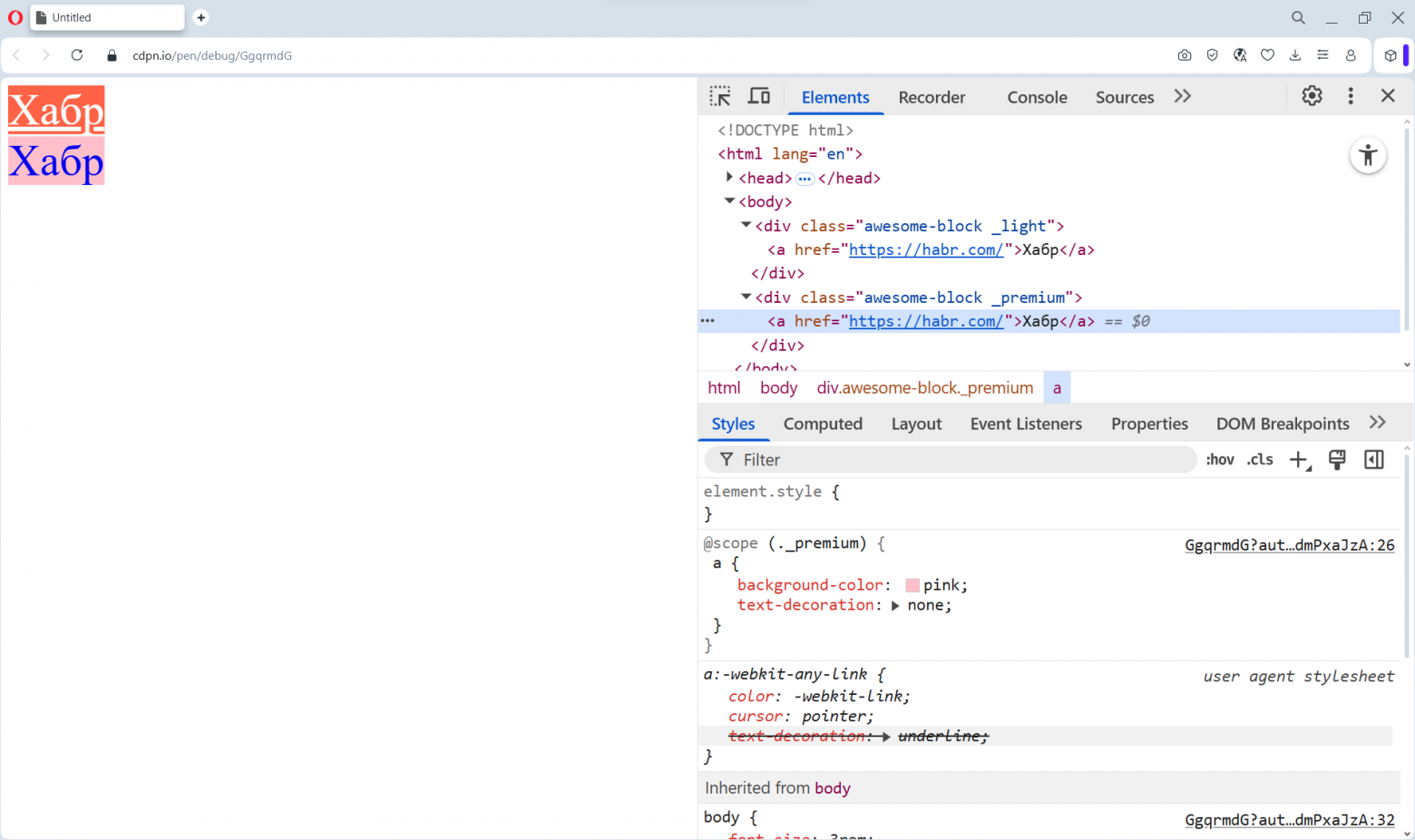Open the Properties pane tab

coord(1149,424)
